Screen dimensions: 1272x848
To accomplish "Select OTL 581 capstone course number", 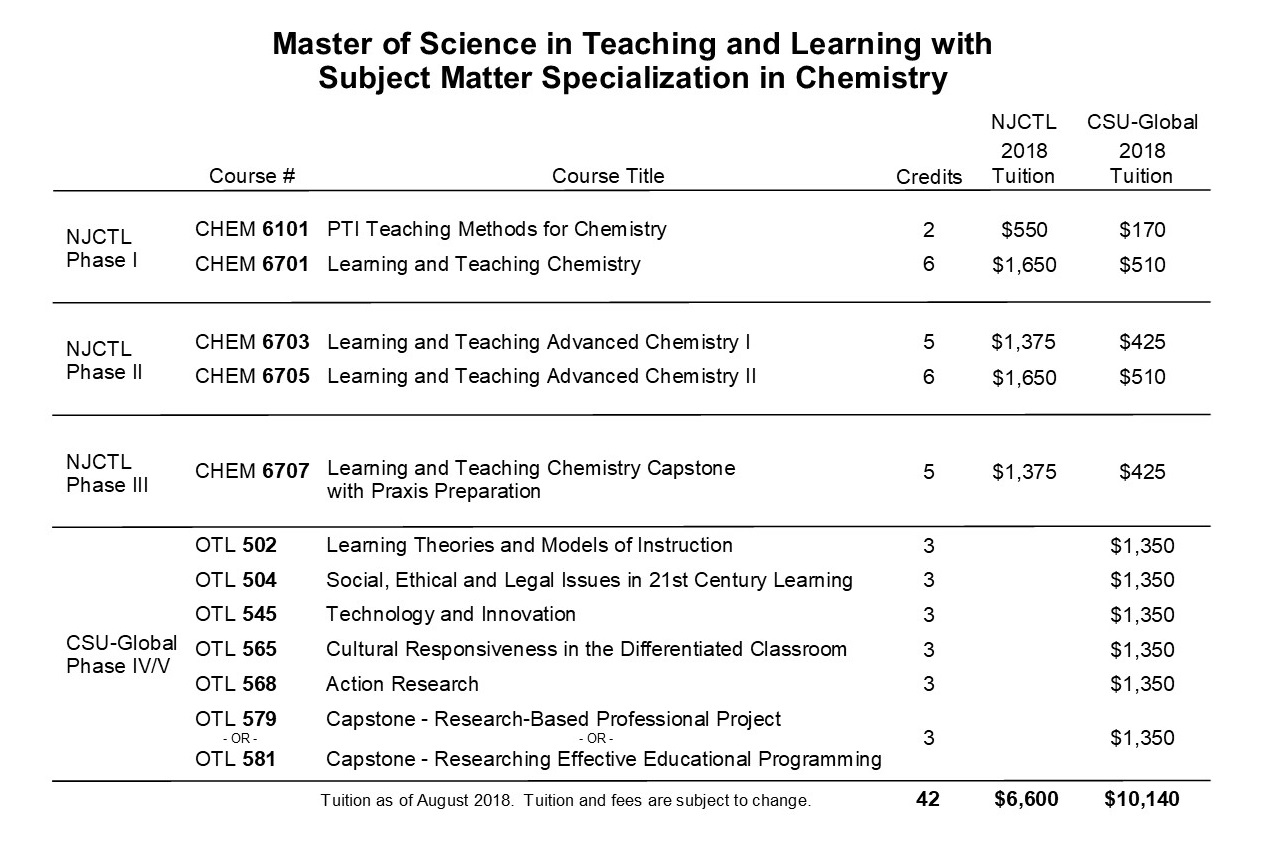I will click(236, 759).
